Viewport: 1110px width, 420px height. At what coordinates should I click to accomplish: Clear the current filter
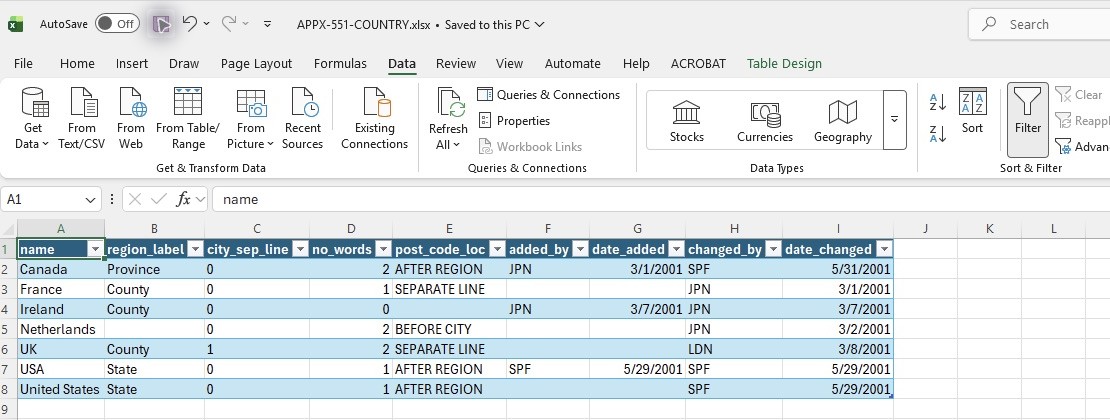(x=1078, y=95)
